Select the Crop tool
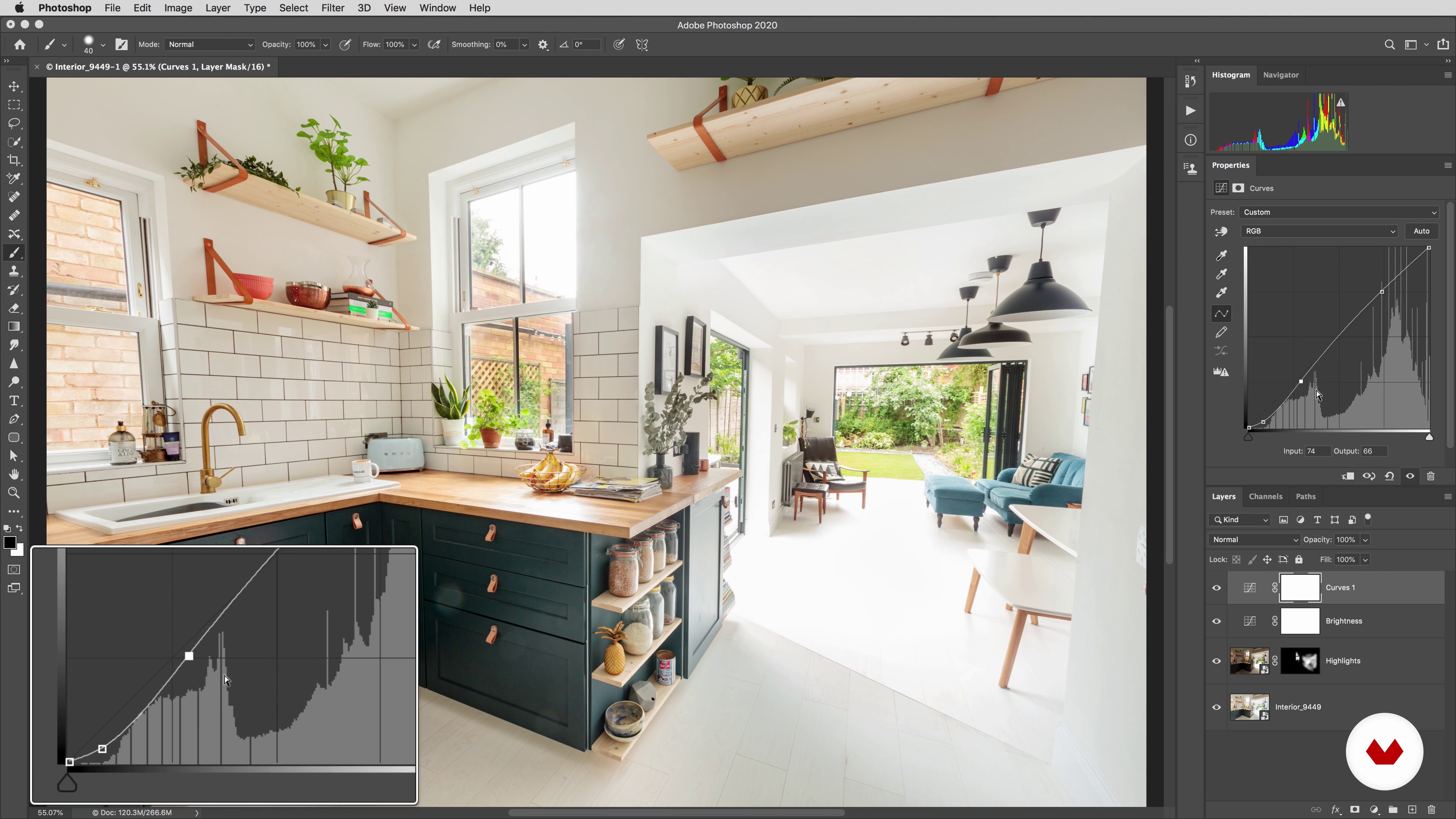 (14, 160)
